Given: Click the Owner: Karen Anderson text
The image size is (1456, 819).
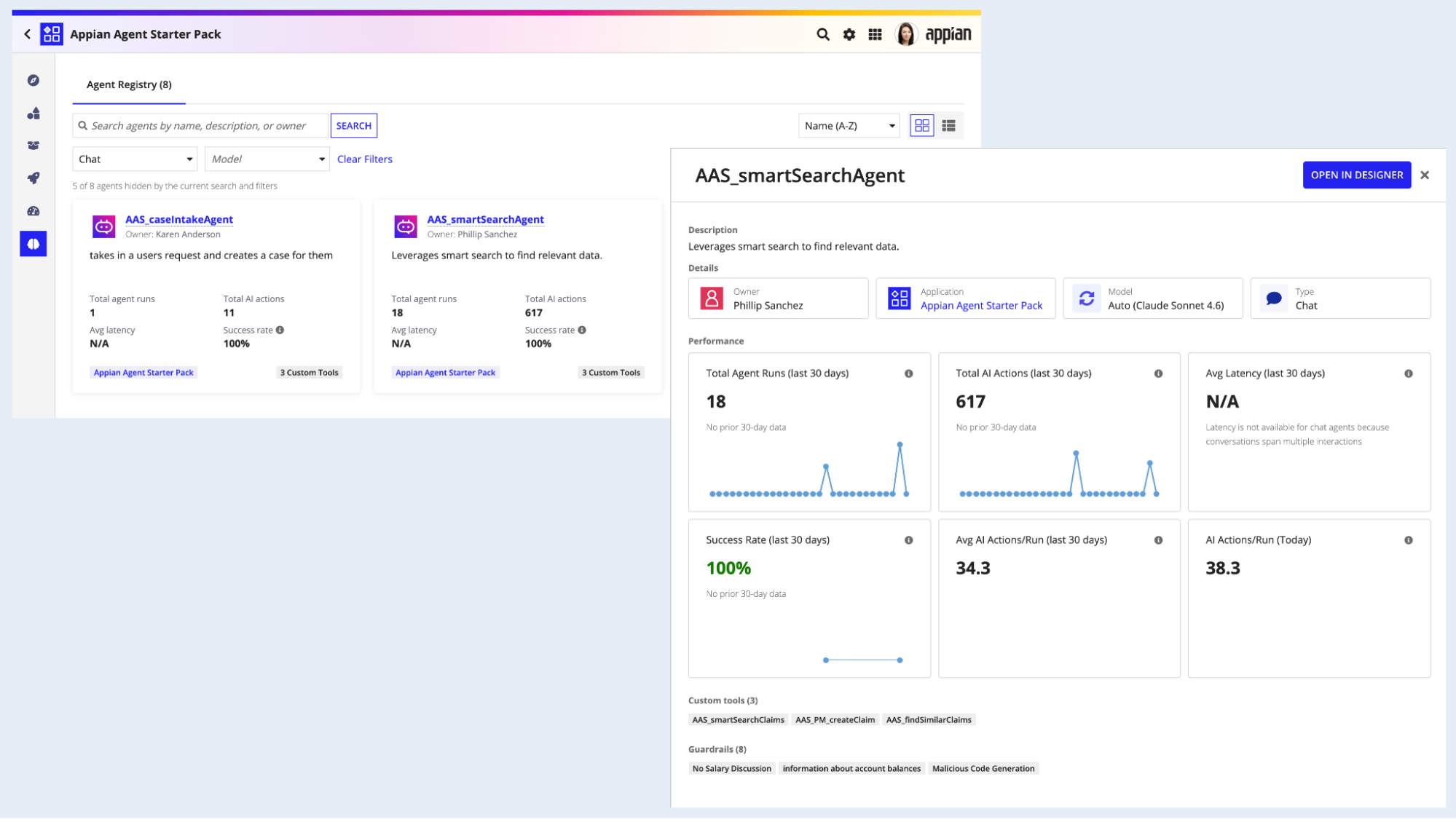Looking at the screenshot, I should point(173,234).
